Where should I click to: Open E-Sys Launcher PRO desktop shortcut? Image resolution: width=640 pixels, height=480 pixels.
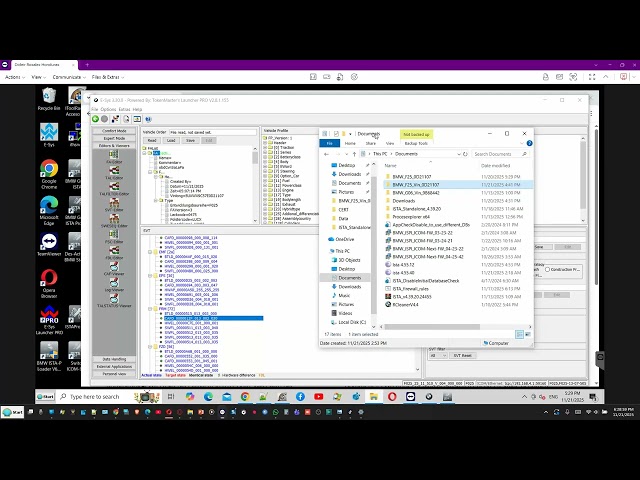point(49,320)
